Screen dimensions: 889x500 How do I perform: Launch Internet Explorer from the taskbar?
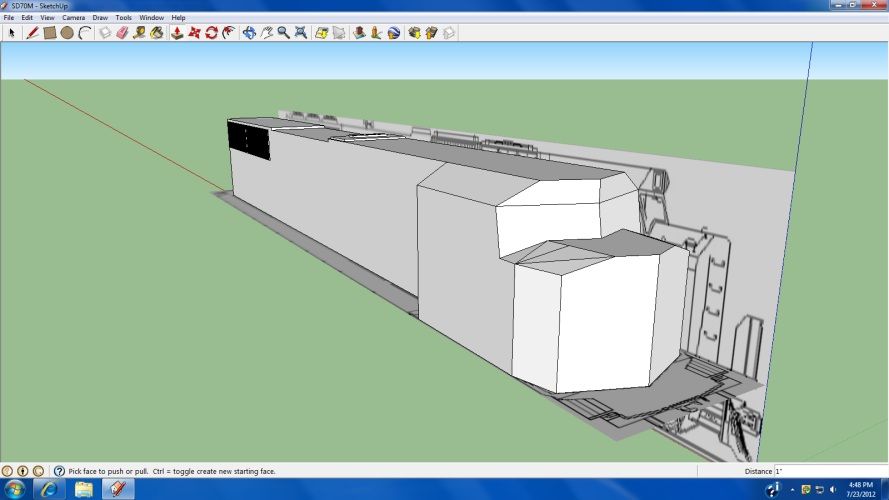pos(49,489)
